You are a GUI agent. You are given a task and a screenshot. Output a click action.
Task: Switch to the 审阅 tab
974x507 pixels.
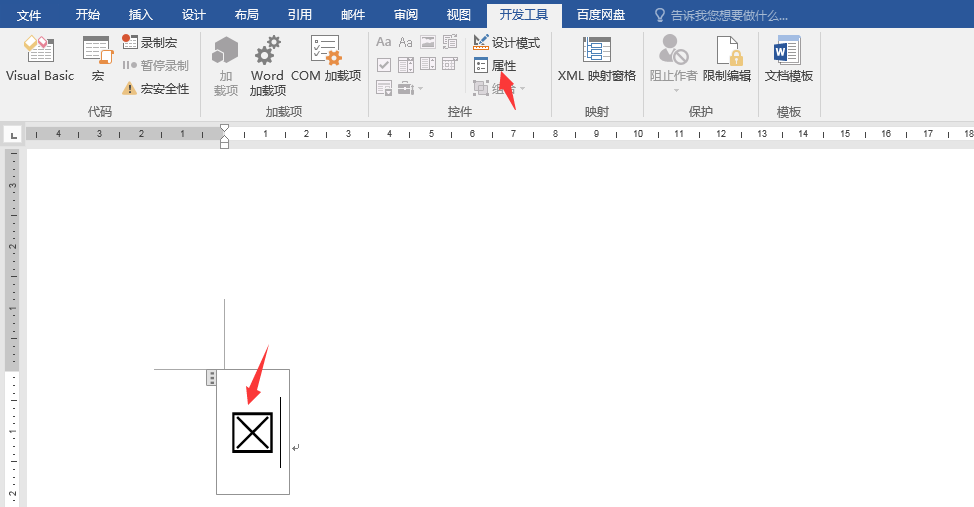point(406,14)
